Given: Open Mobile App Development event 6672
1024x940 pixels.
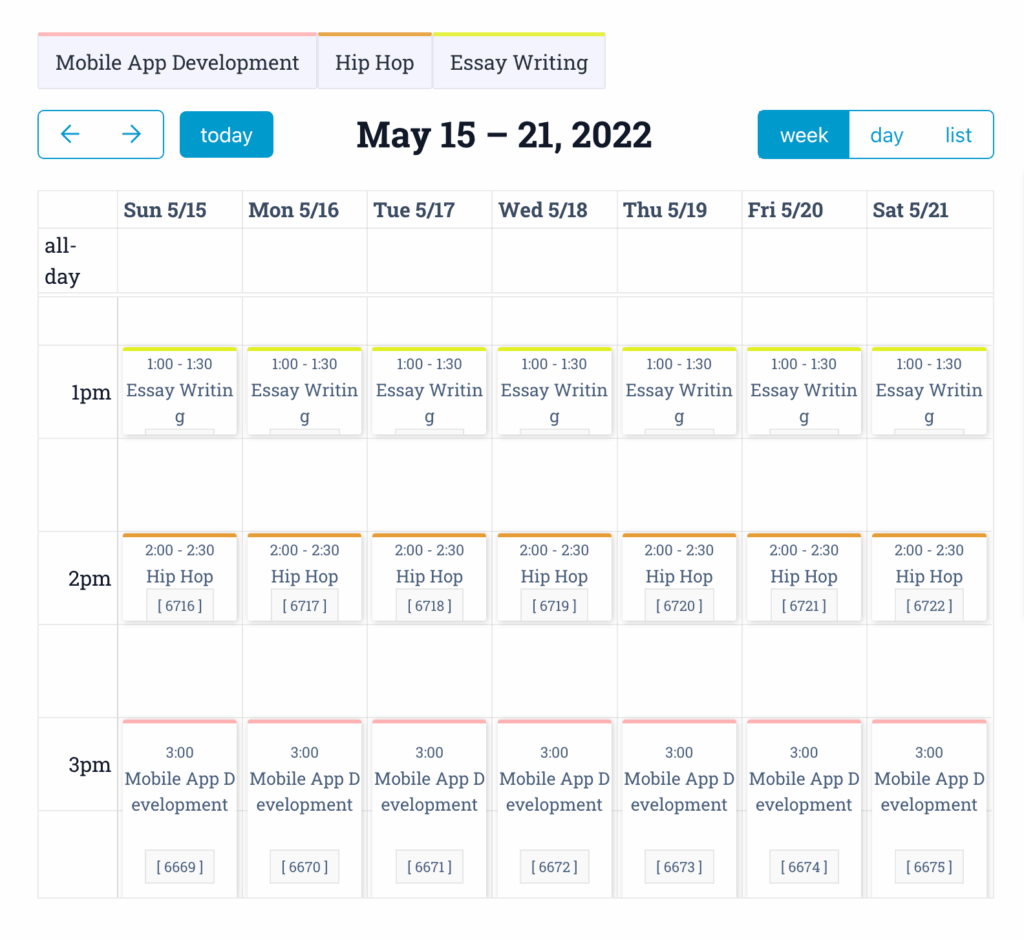Looking at the screenshot, I should coord(554,809).
